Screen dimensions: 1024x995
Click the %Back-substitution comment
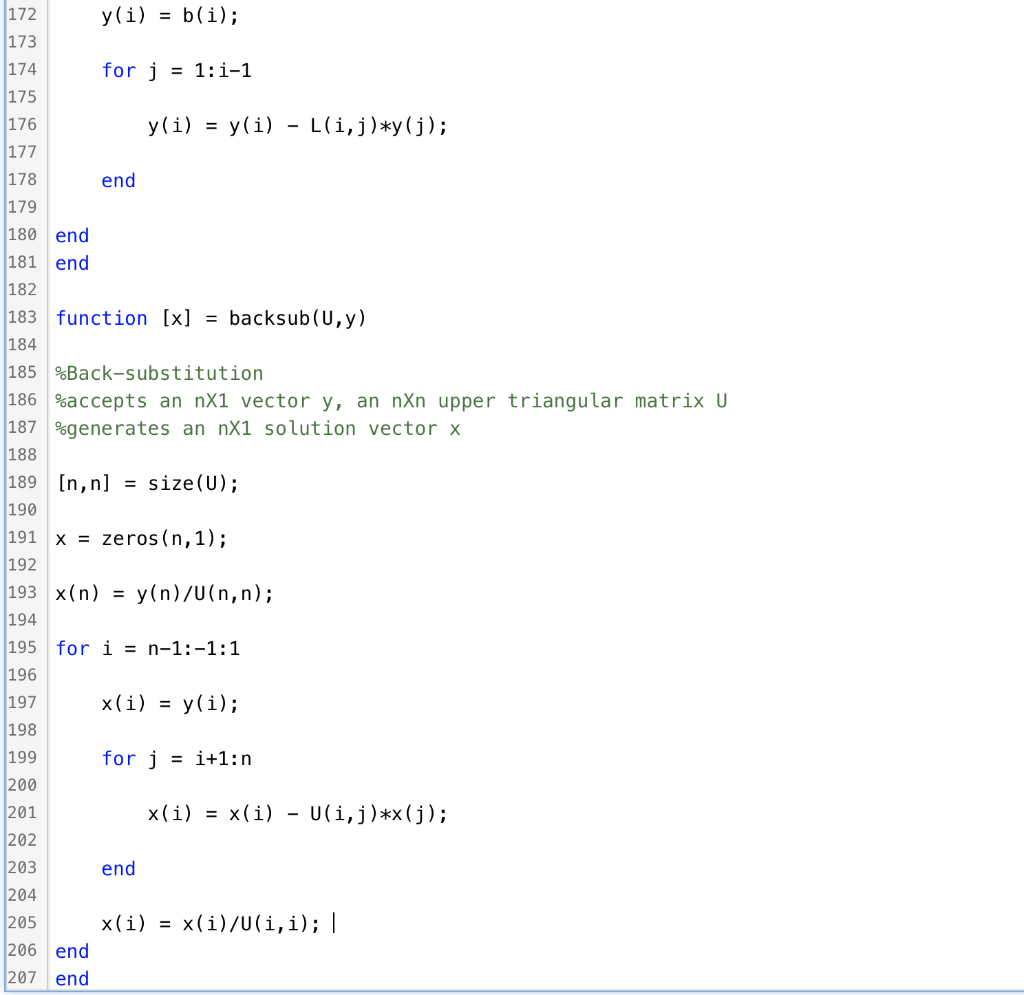pos(160,372)
